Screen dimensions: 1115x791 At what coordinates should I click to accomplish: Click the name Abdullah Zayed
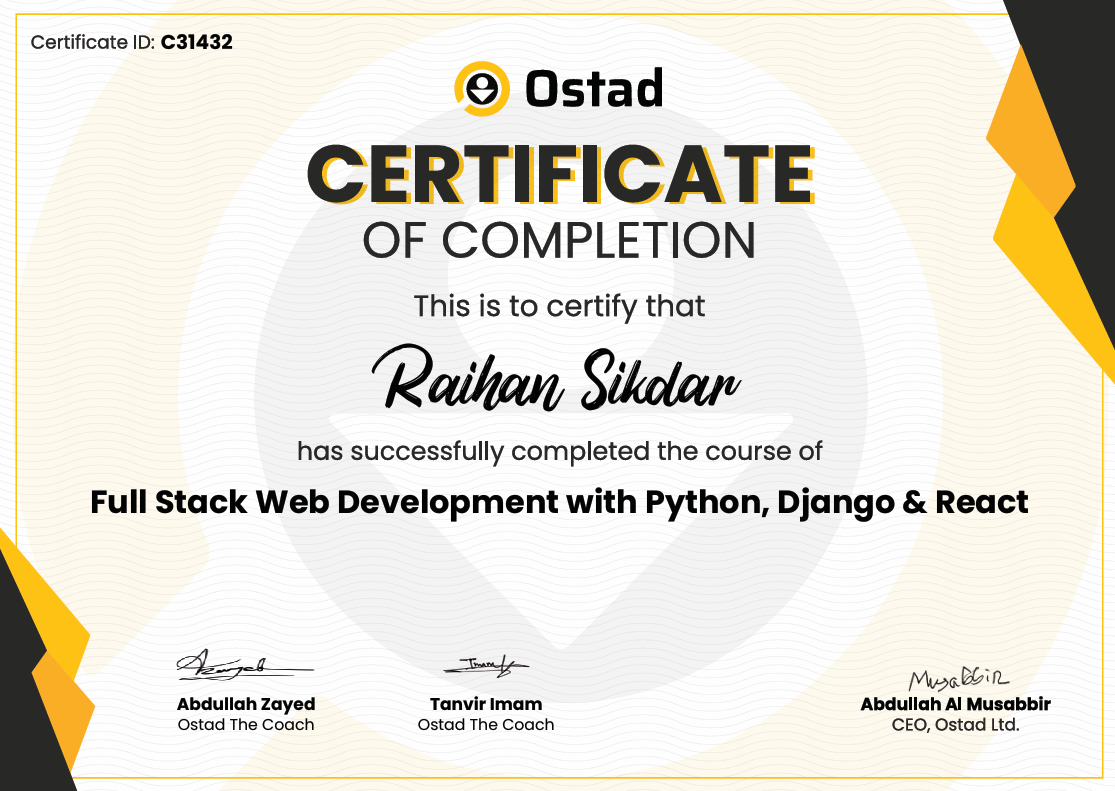coord(246,704)
